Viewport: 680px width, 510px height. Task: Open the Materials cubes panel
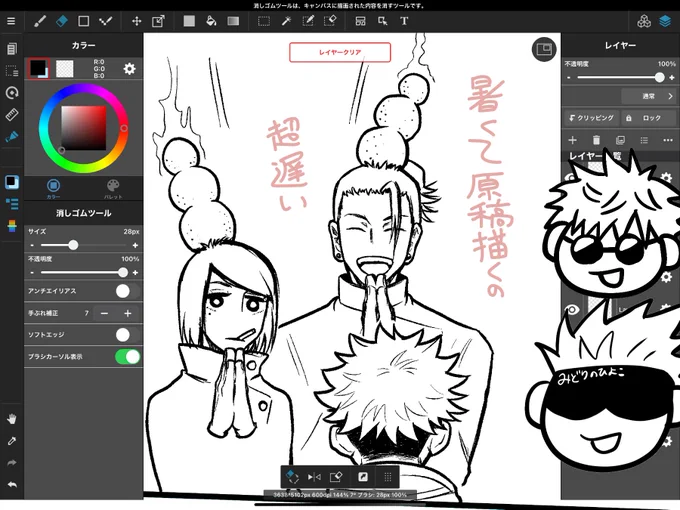coord(644,21)
